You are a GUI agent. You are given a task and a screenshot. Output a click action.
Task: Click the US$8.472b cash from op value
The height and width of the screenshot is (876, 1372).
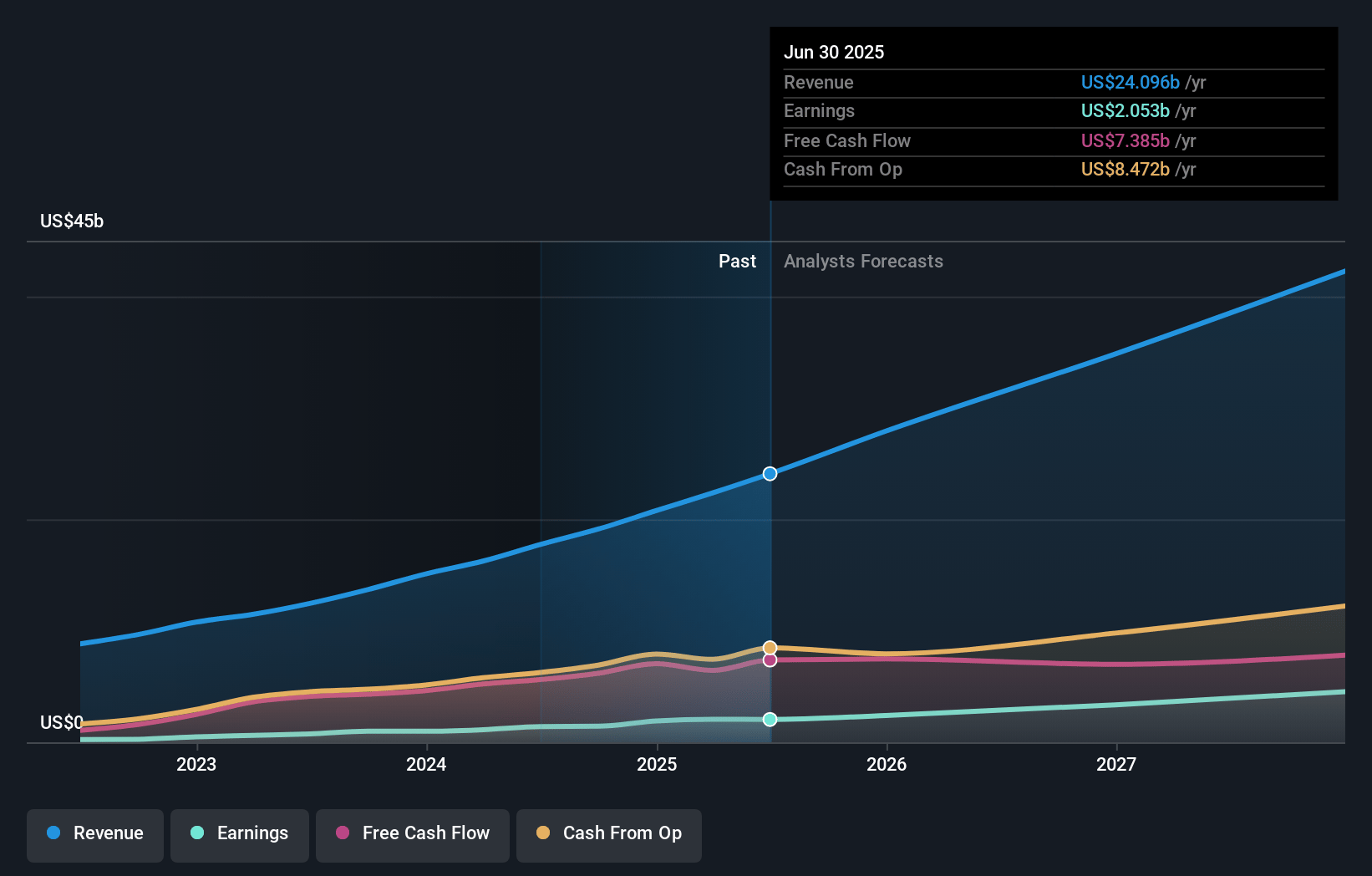pos(1126,170)
